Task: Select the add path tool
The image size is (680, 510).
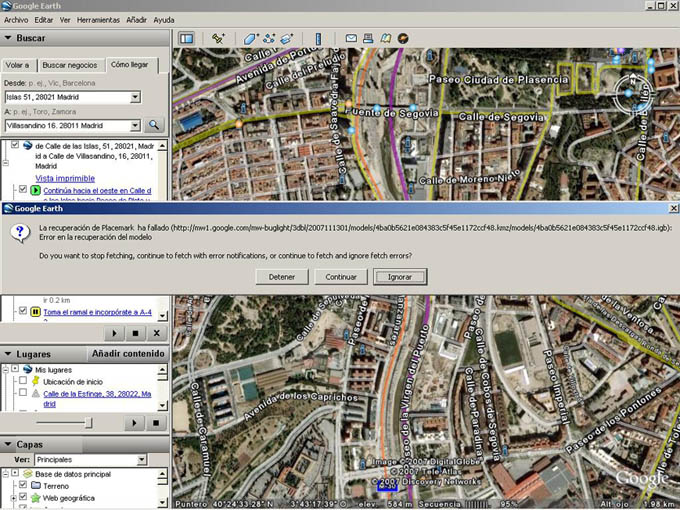Action: pyautogui.click(x=269, y=39)
